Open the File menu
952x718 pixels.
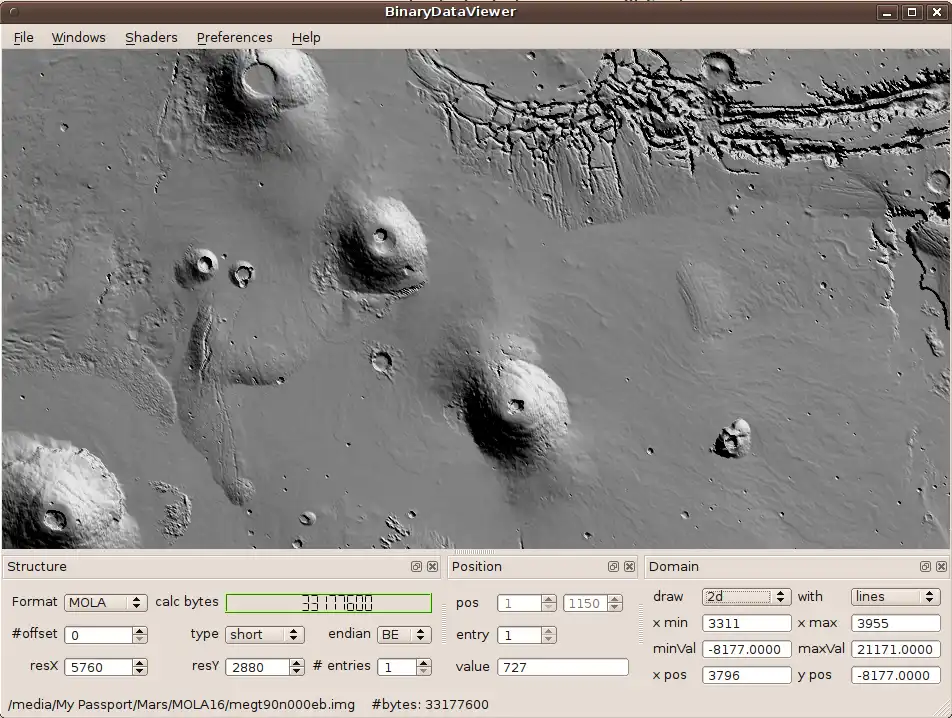pyautogui.click(x=23, y=37)
